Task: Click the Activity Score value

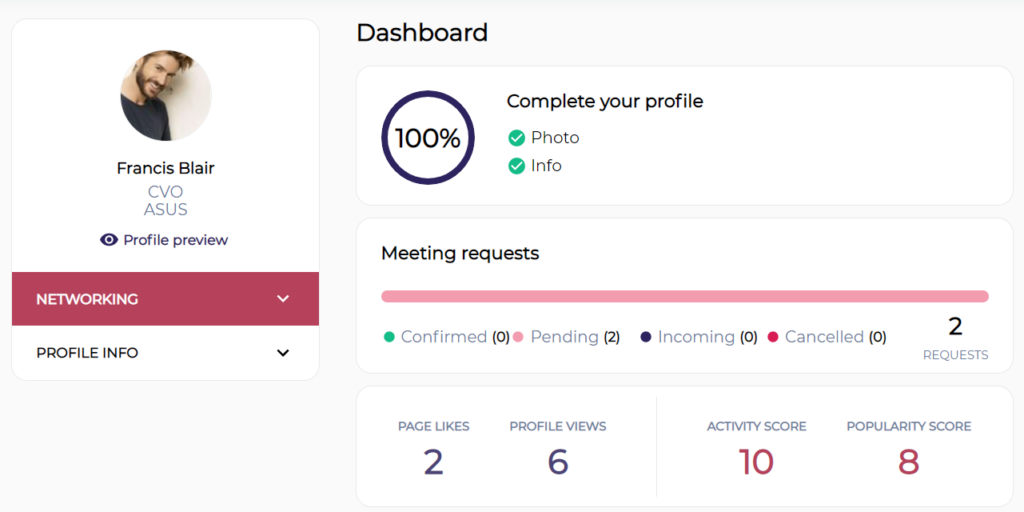Action: [756, 462]
